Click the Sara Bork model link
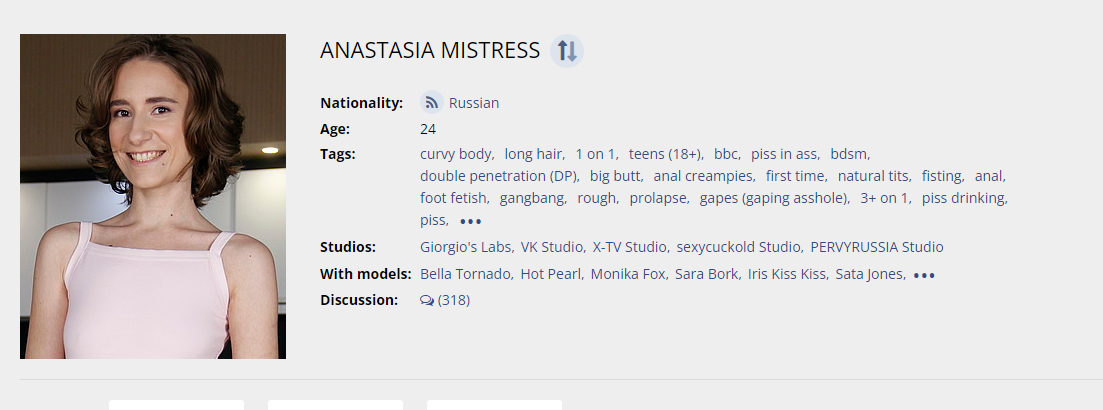The height and width of the screenshot is (410, 1103). click(706, 274)
